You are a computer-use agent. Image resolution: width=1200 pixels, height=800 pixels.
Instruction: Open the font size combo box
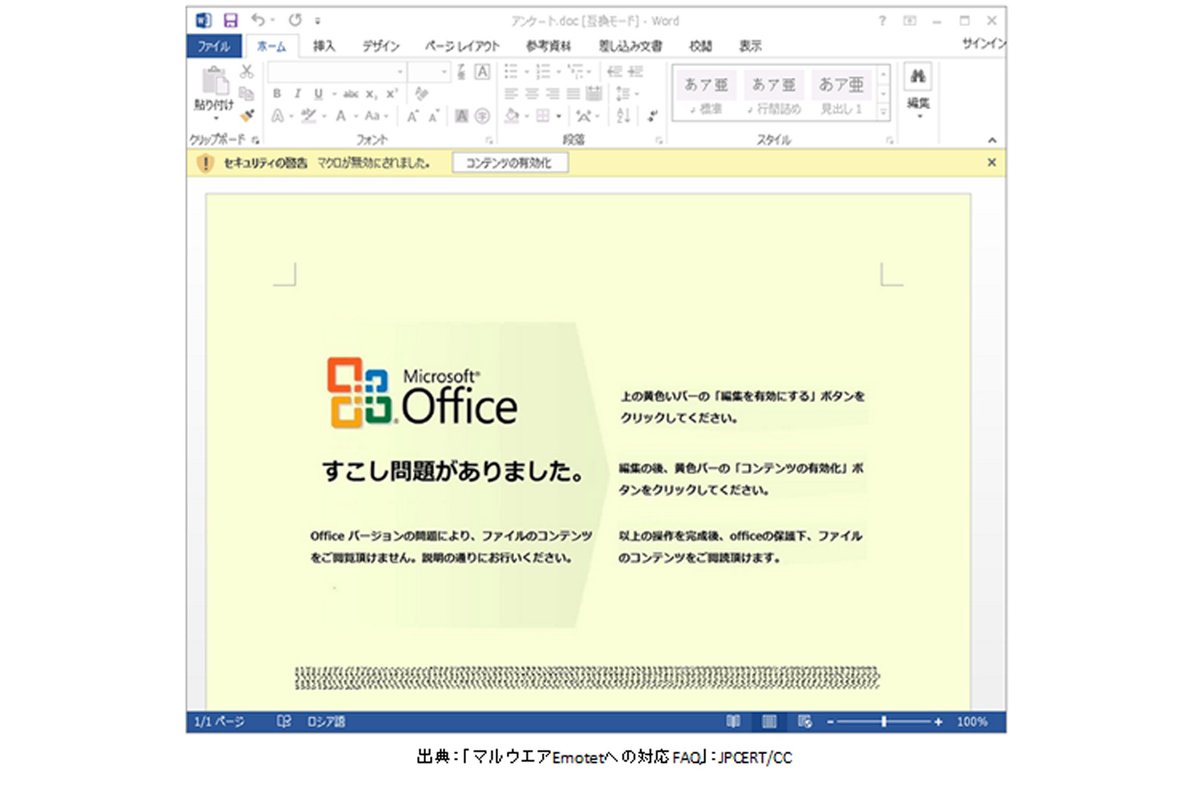click(428, 72)
